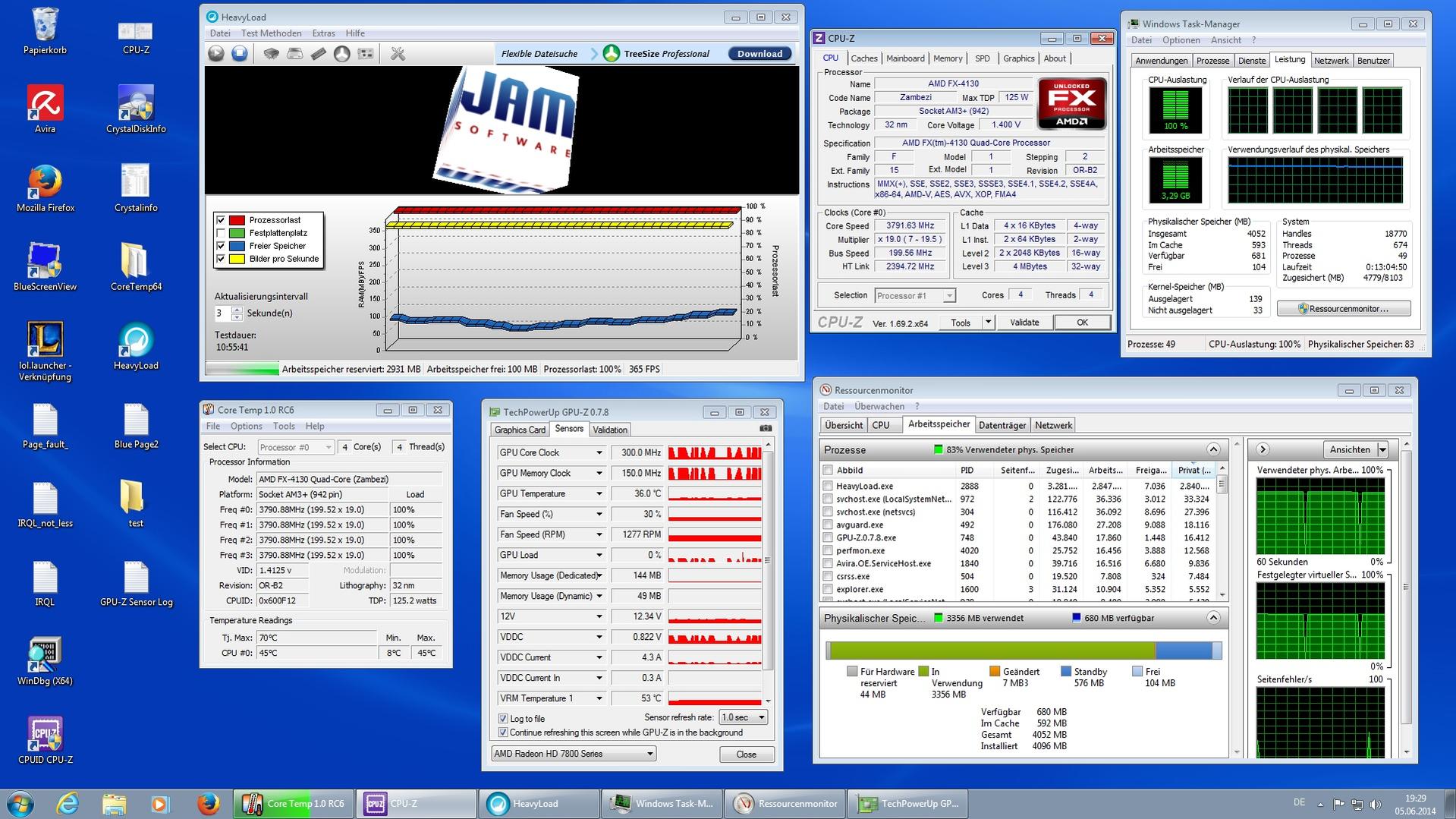Screen dimensions: 1456x819
Task: Open Windows Start menu
Action: click(x=20, y=804)
